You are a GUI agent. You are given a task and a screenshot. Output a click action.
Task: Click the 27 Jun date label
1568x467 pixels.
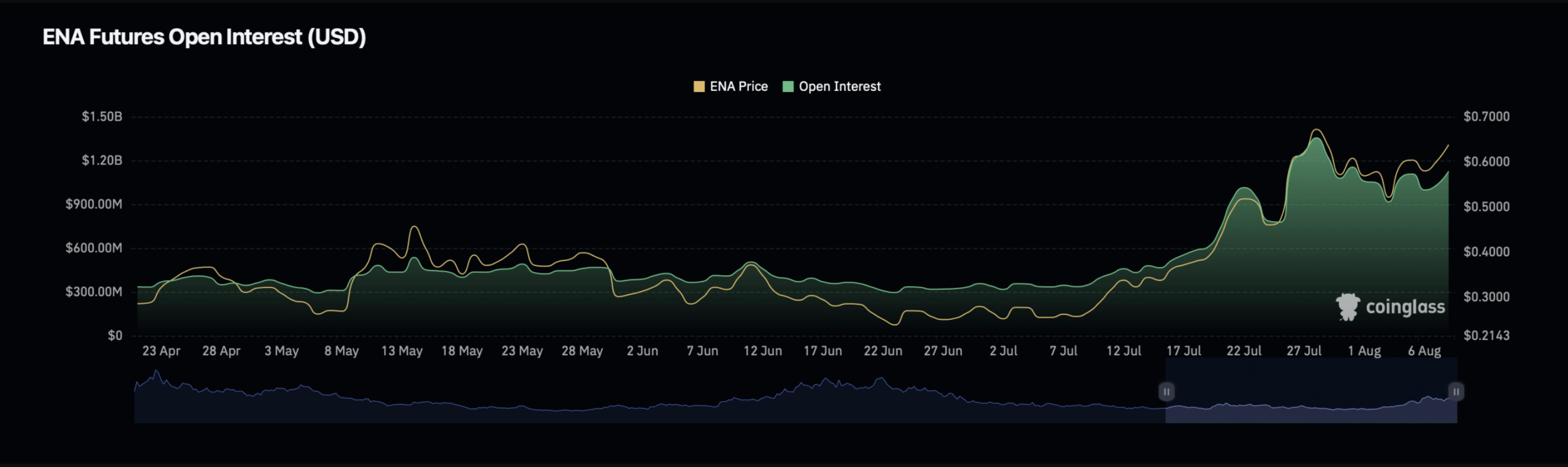pyautogui.click(x=943, y=351)
